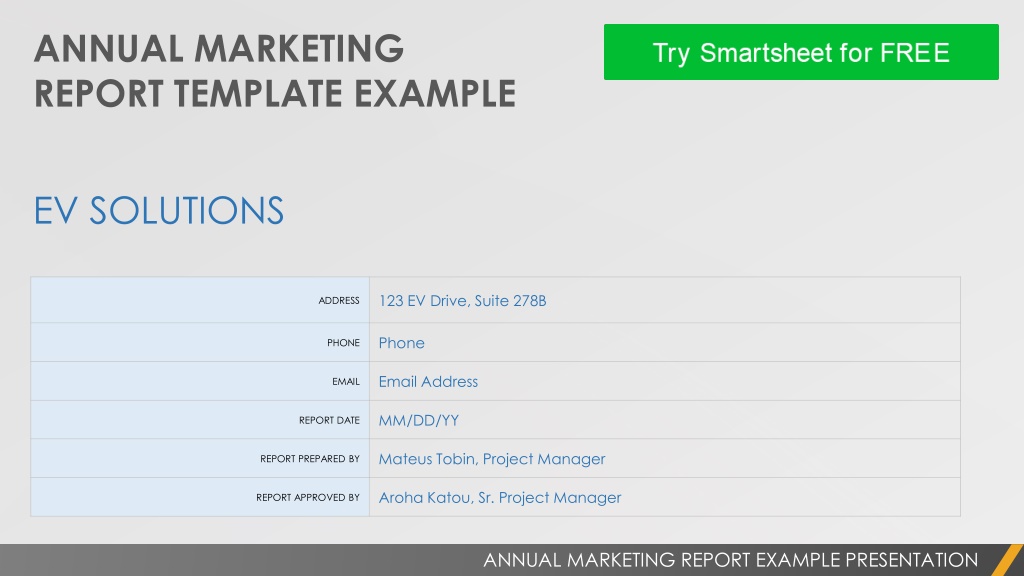Select the Email Address placeholder value
The width and height of the screenshot is (1024, 576).
tap(428, 381)
